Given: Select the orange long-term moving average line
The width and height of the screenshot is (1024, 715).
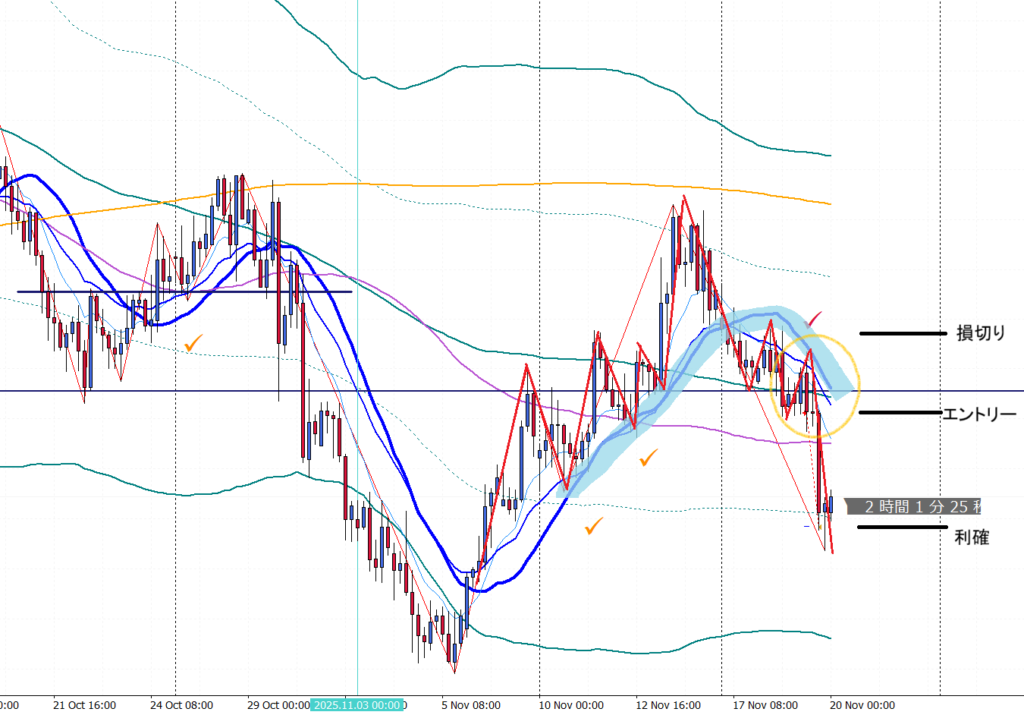Looking at the screenshot, I should coord(500,185).
